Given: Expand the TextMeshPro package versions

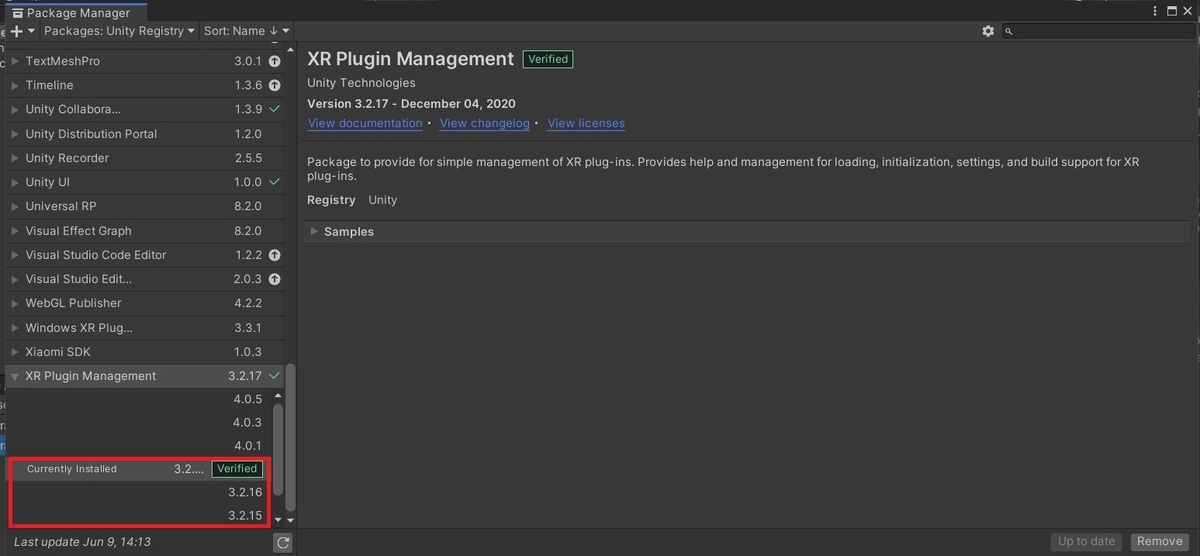Looking at the screenshot, I should point(15,61).
